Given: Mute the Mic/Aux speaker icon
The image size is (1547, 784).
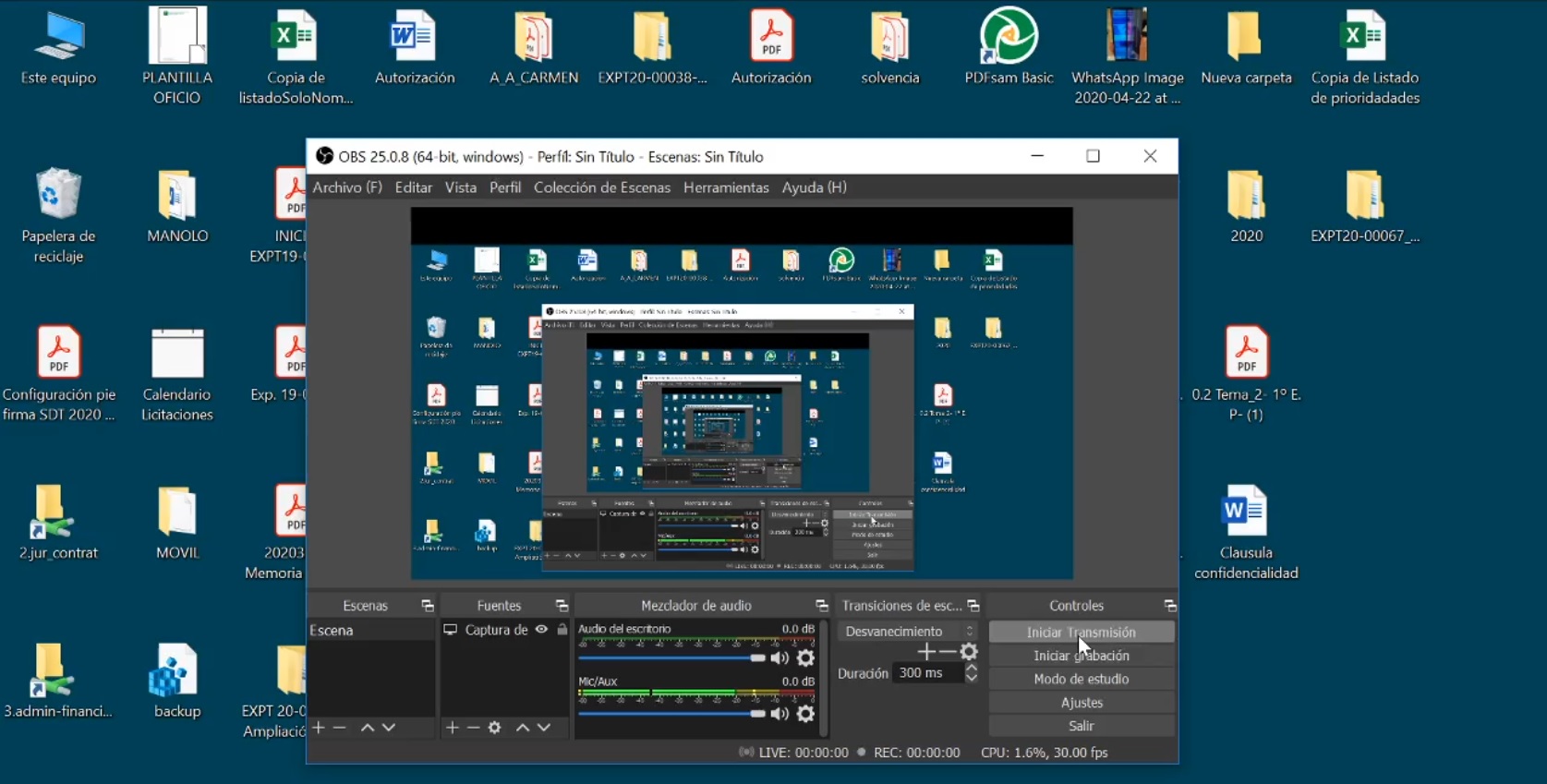Looking at the screenshot, I should pyautogui.click(x=780, y=714).
